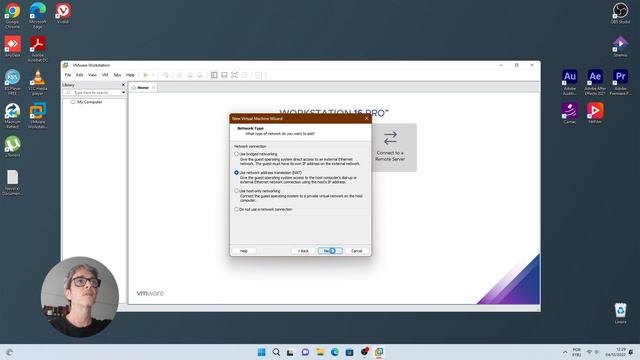
Task: Open Macrium Reflect desktop shortcut
Action: click(x=12, y=116)
